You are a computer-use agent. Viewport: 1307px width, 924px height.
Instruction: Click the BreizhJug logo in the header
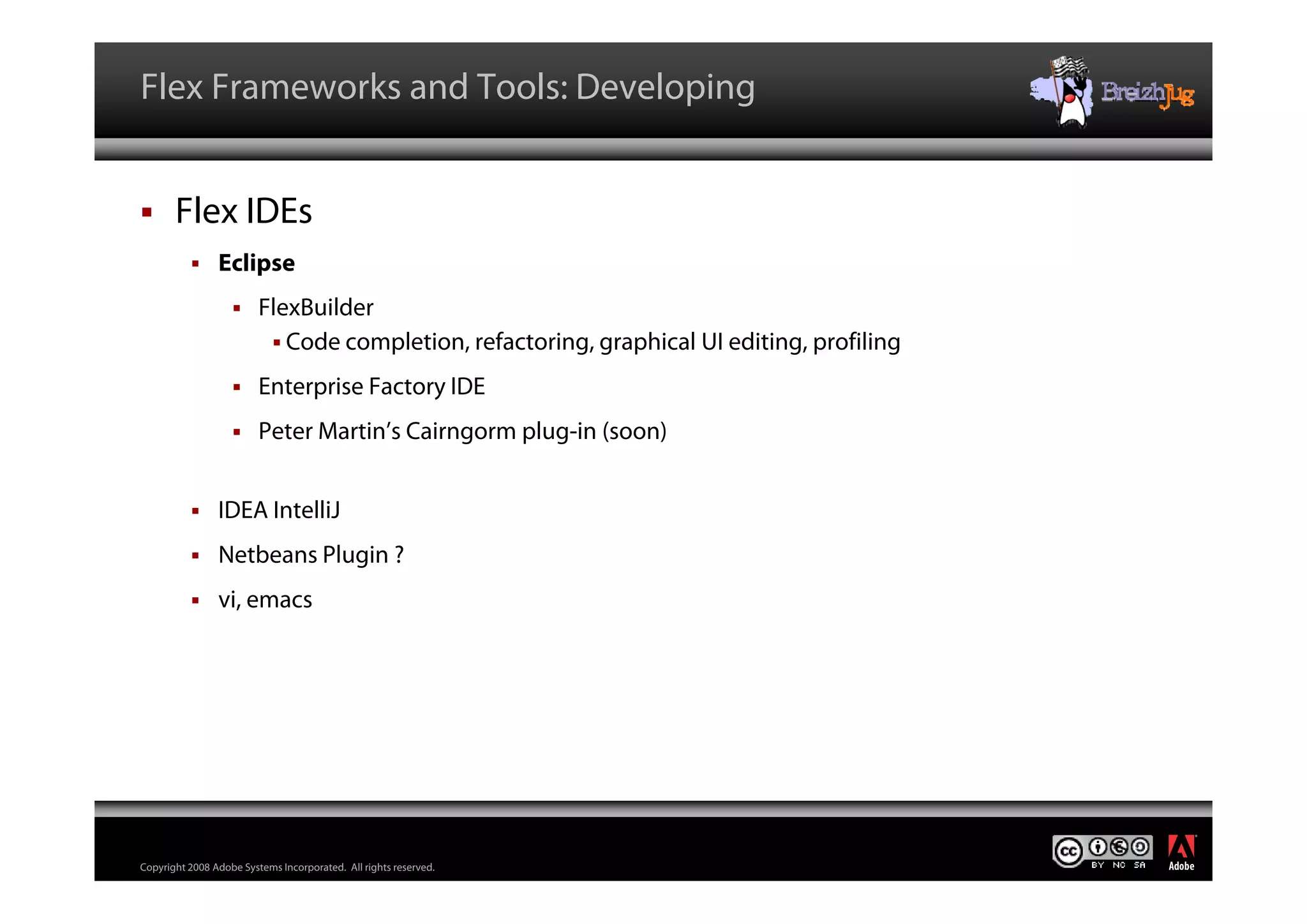(1112, 93)
